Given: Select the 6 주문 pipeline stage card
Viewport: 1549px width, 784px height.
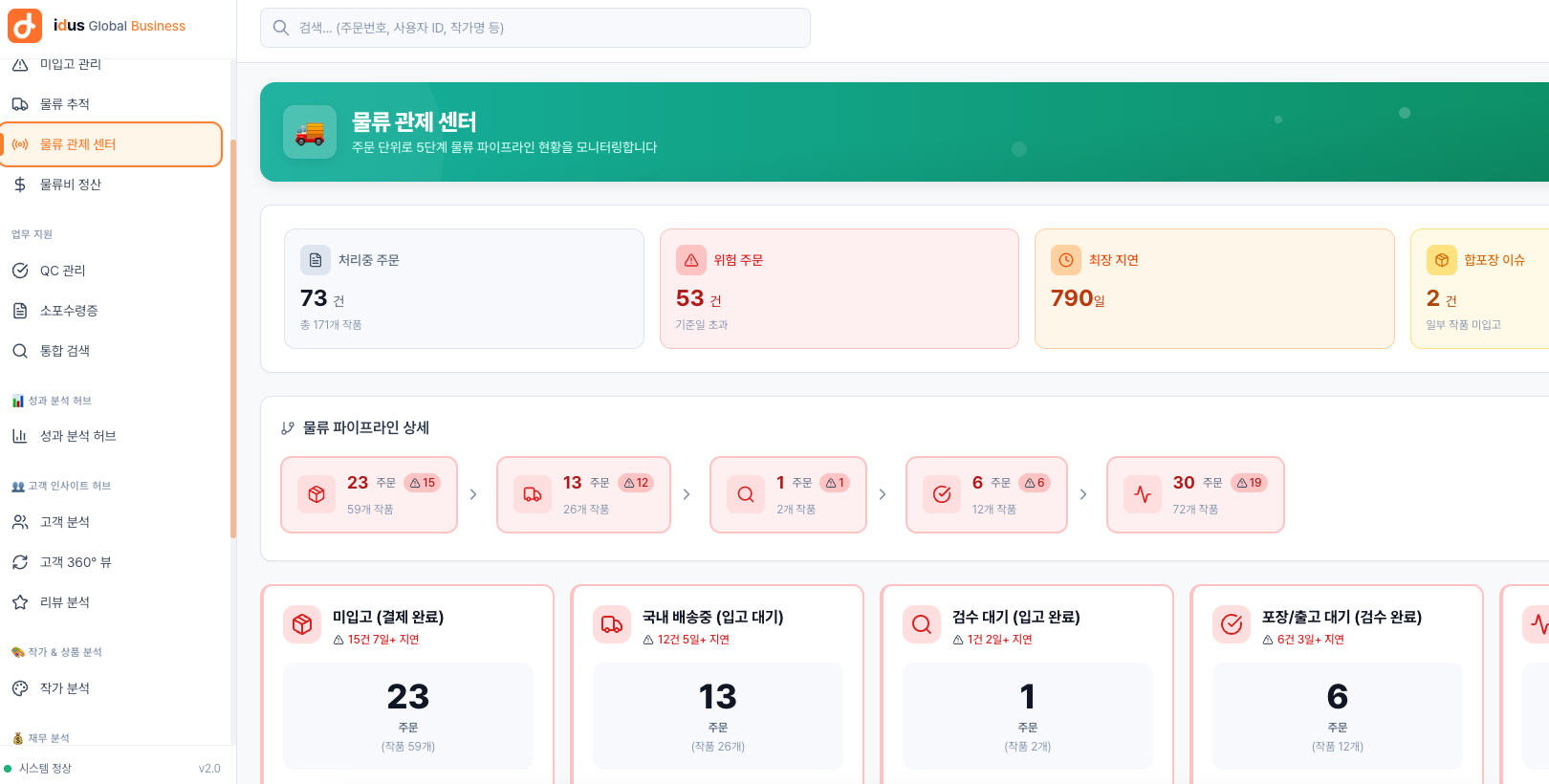Looking at the screenshot, I should (x=987, y=494).
